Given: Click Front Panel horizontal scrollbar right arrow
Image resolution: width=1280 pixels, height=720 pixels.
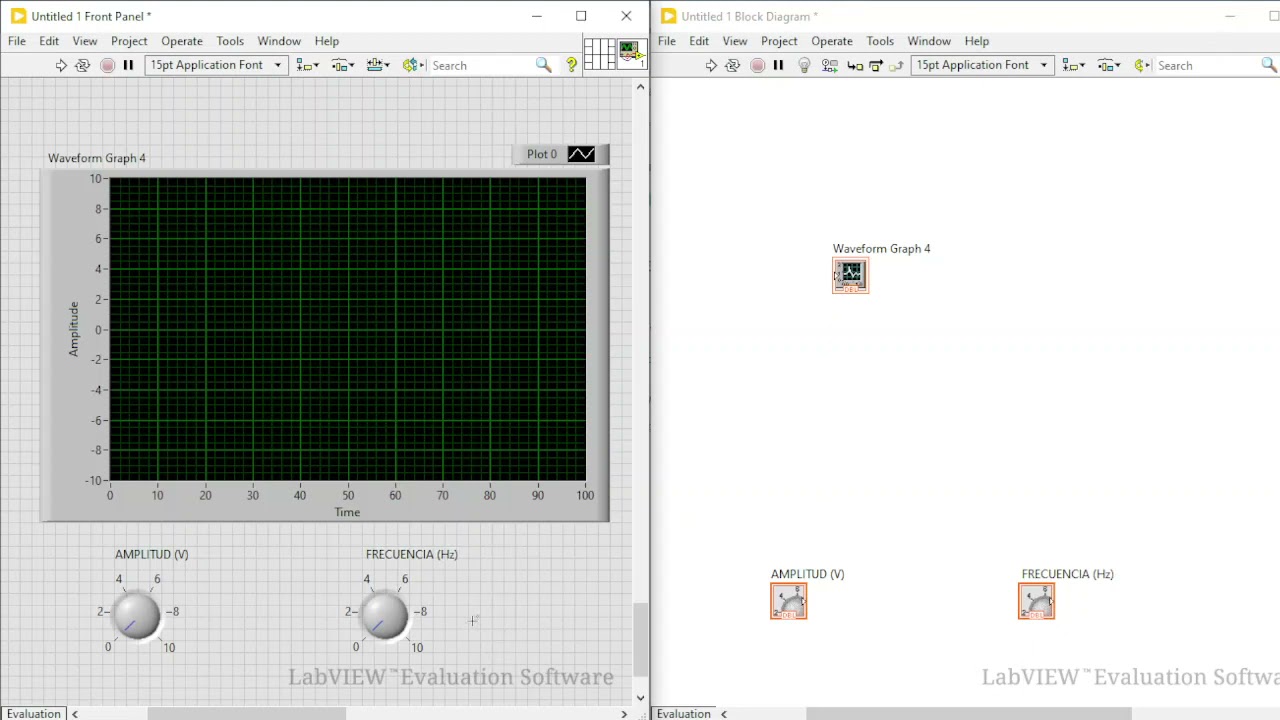Looking at the screenshot, I should (x=624, y=713).
